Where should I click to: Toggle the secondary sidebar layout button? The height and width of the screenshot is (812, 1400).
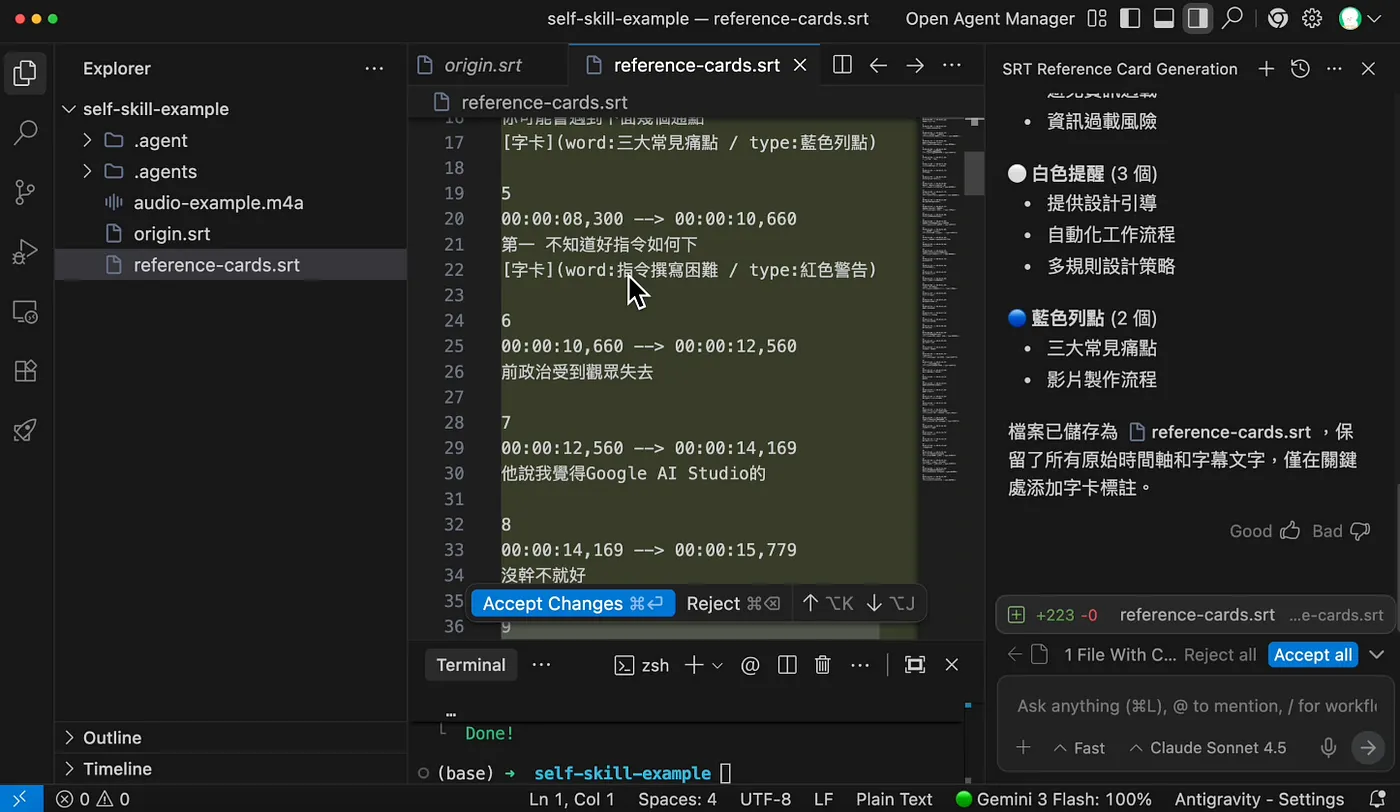1197,18
